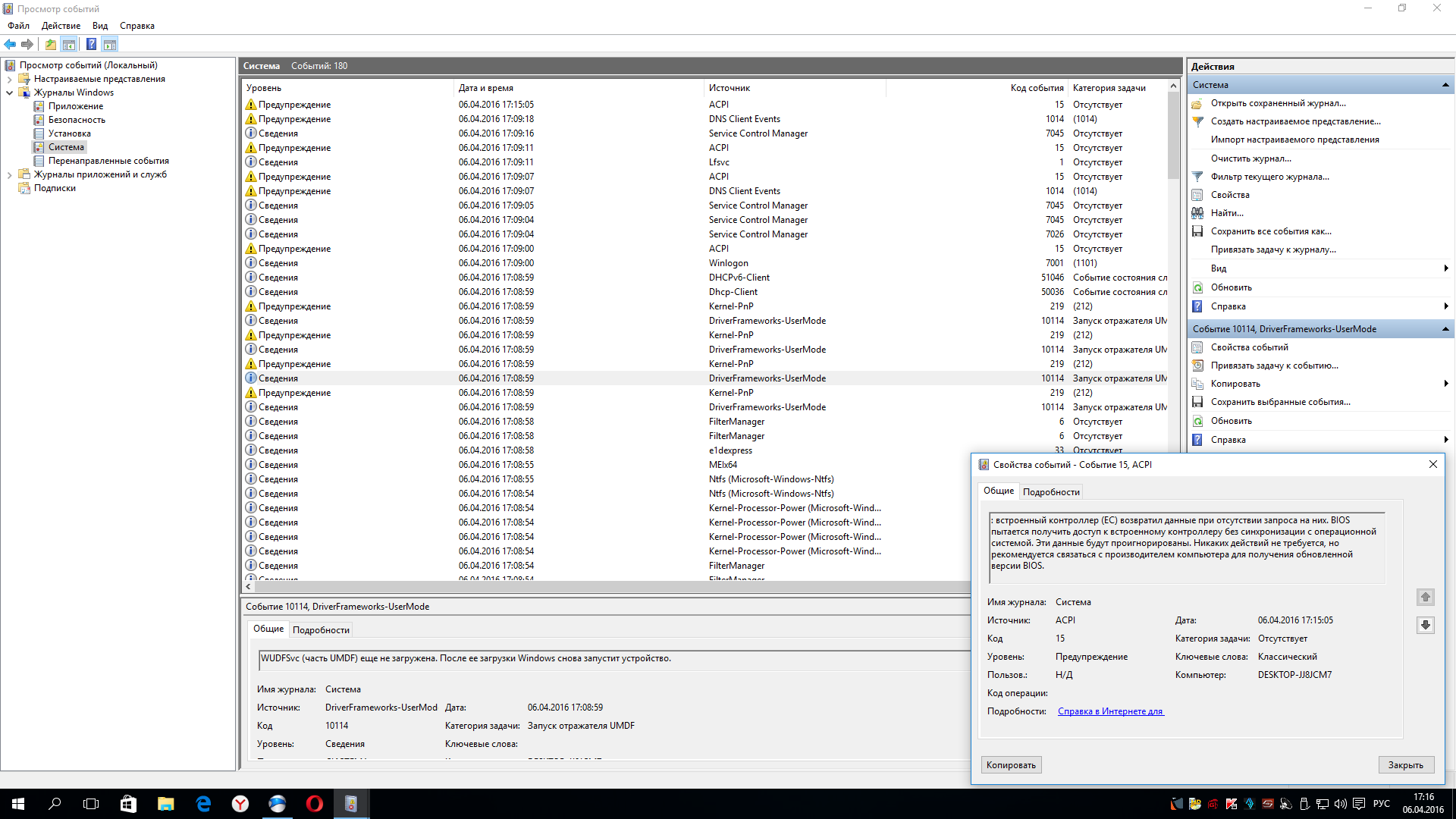Open the Действие menu
Image resolution: width=1456 pixels, height=819 pixels.
point(61,26)
